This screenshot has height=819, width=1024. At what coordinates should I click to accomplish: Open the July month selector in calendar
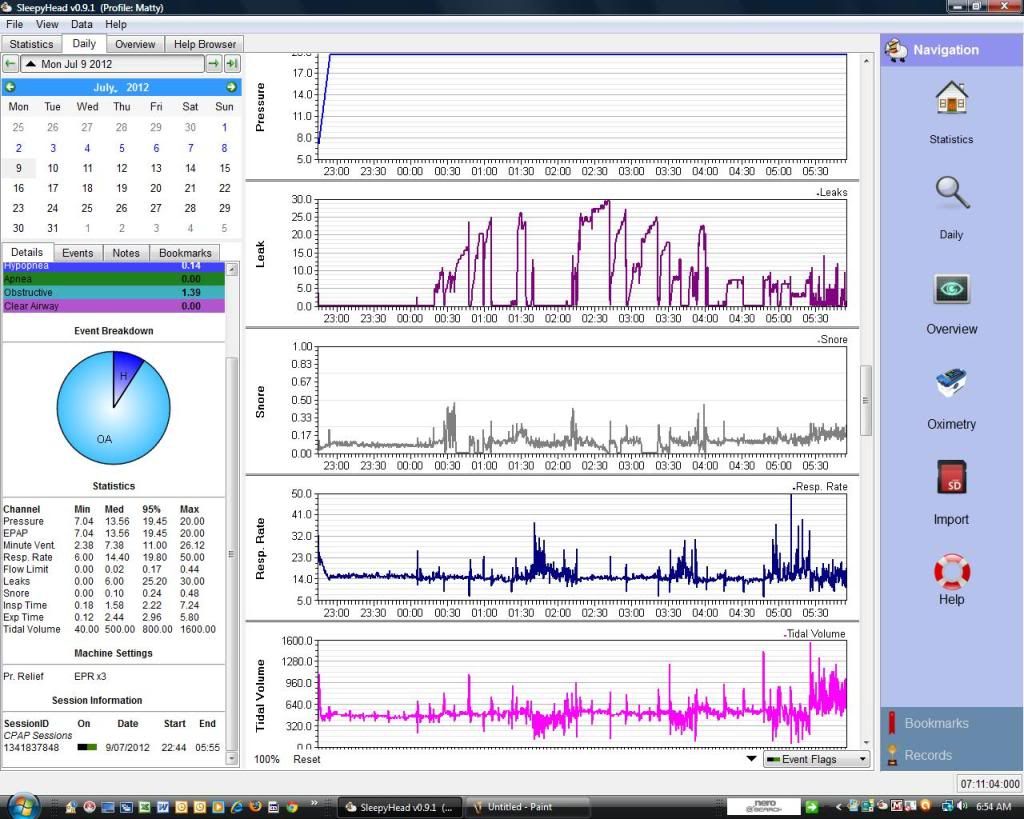click(x=105, y=88)
